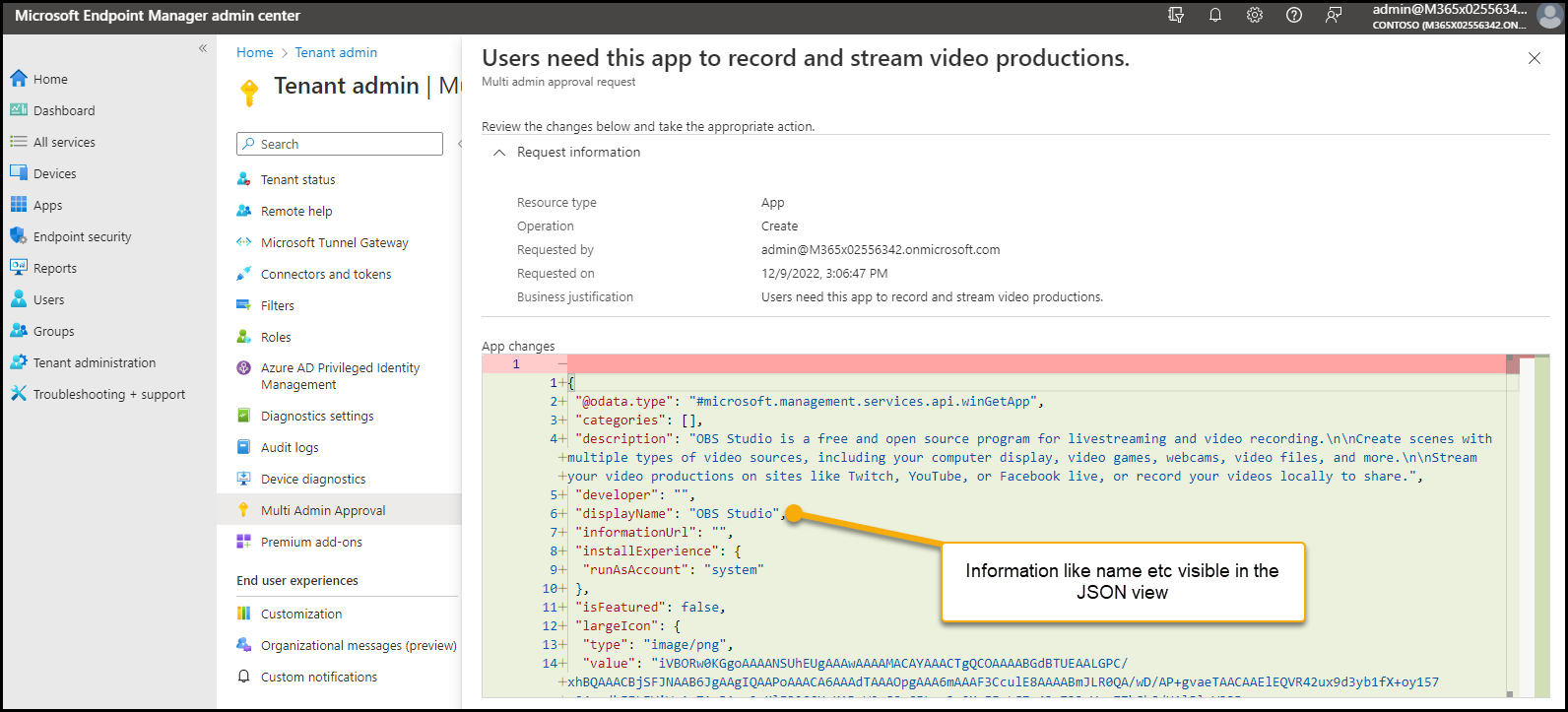
Task: Click the Business justification value text
Action: click(x=932, y=296)
